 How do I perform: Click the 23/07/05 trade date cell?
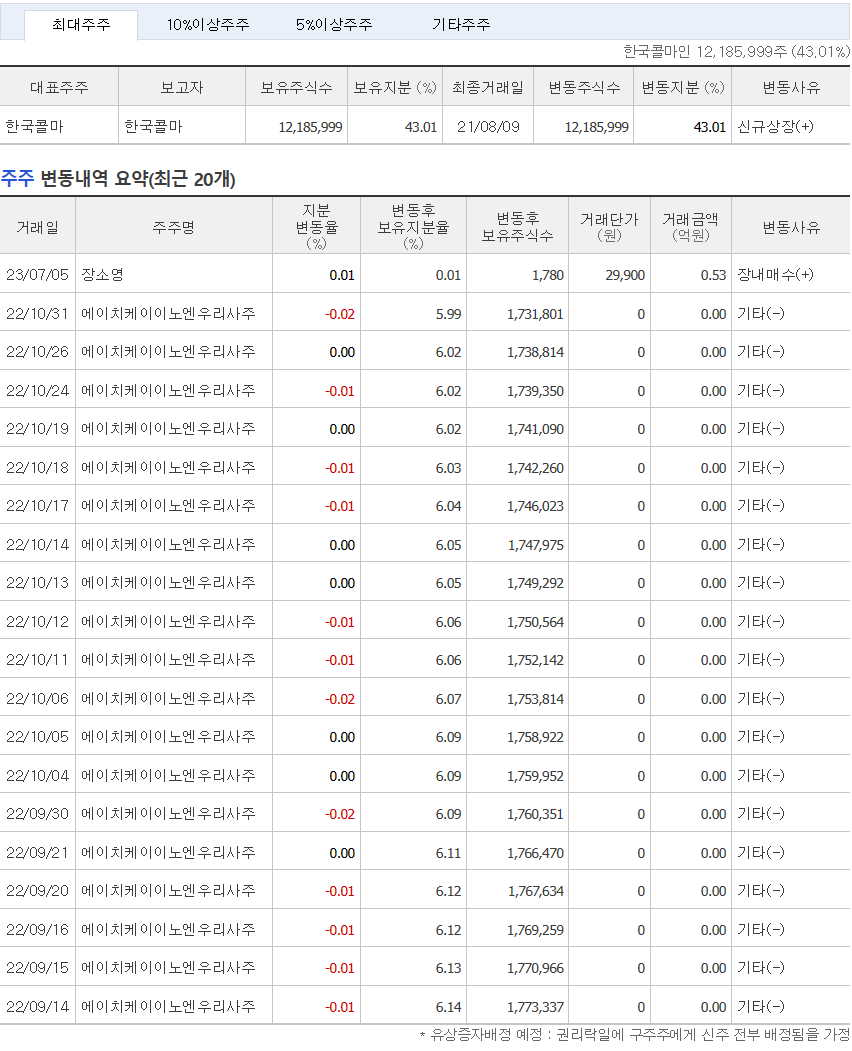(38, 275)
